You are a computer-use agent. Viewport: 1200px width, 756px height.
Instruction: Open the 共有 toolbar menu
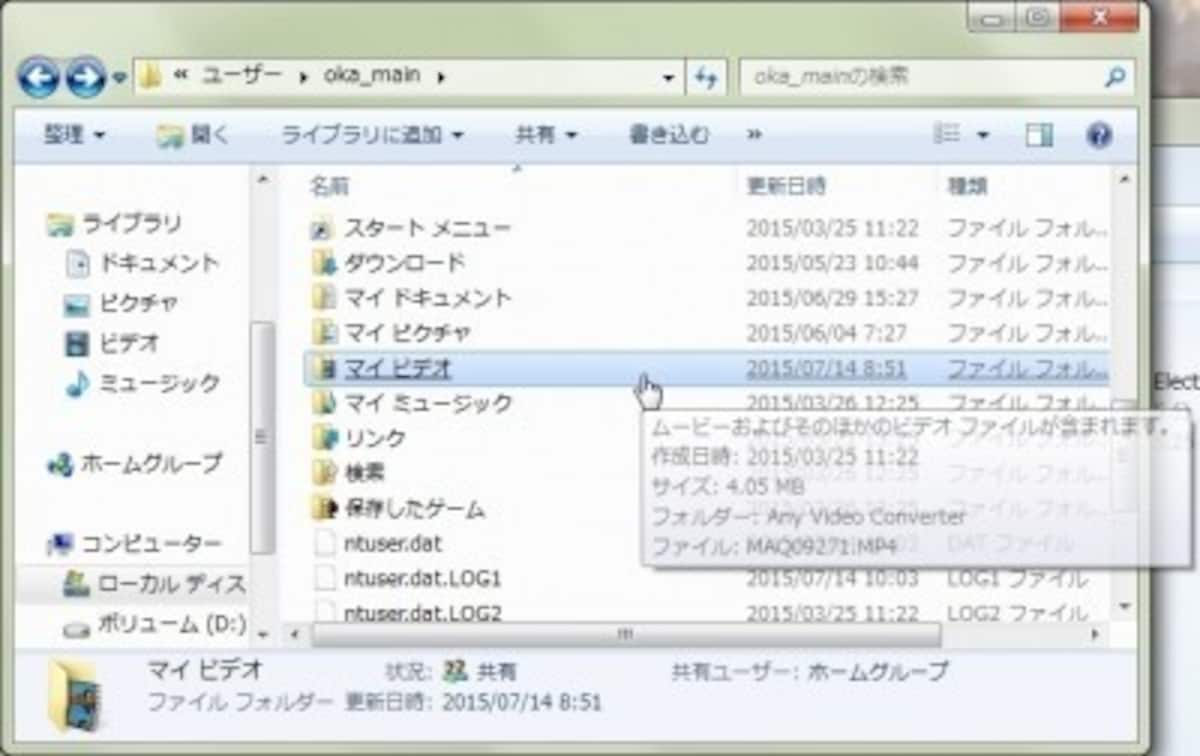546,134
